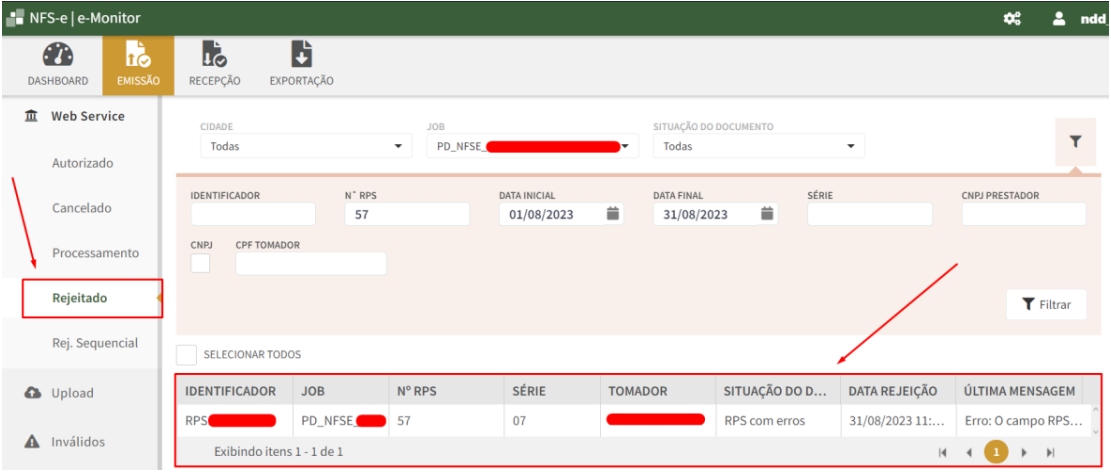Toggle the CNPJ checkbox
The height and width of the screenshot is (474, 1111).
[200, 263]
